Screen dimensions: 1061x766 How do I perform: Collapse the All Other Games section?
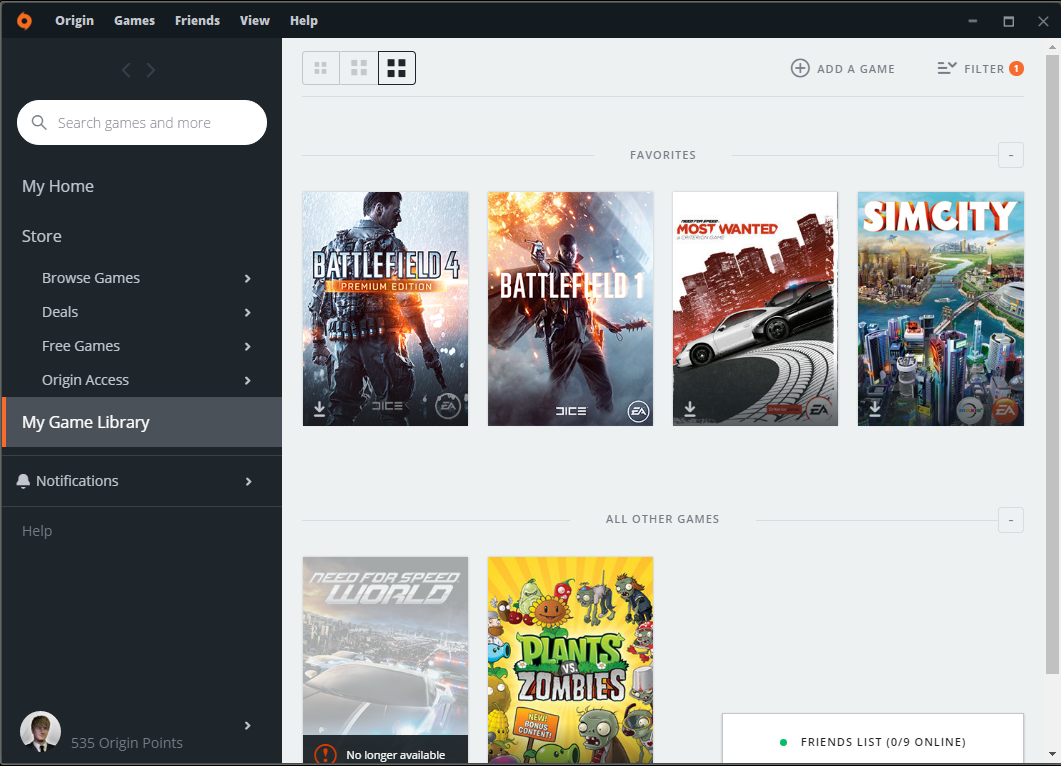1010,519
